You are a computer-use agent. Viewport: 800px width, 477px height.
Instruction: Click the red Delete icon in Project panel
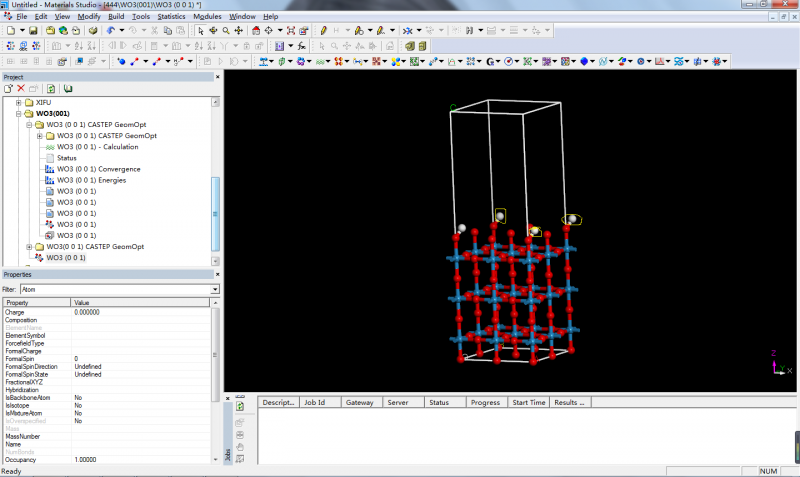pos(21,89)
